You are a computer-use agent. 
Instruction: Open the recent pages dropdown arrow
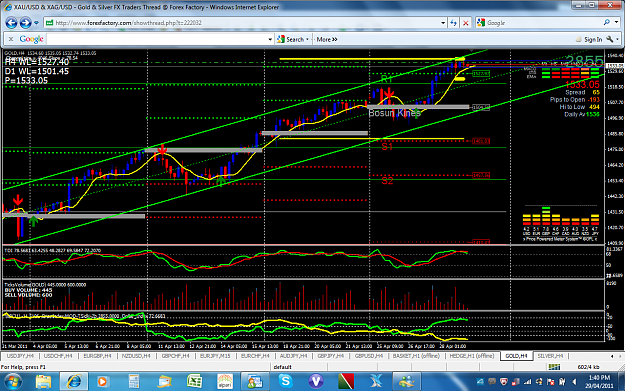(x=36, y=23)
